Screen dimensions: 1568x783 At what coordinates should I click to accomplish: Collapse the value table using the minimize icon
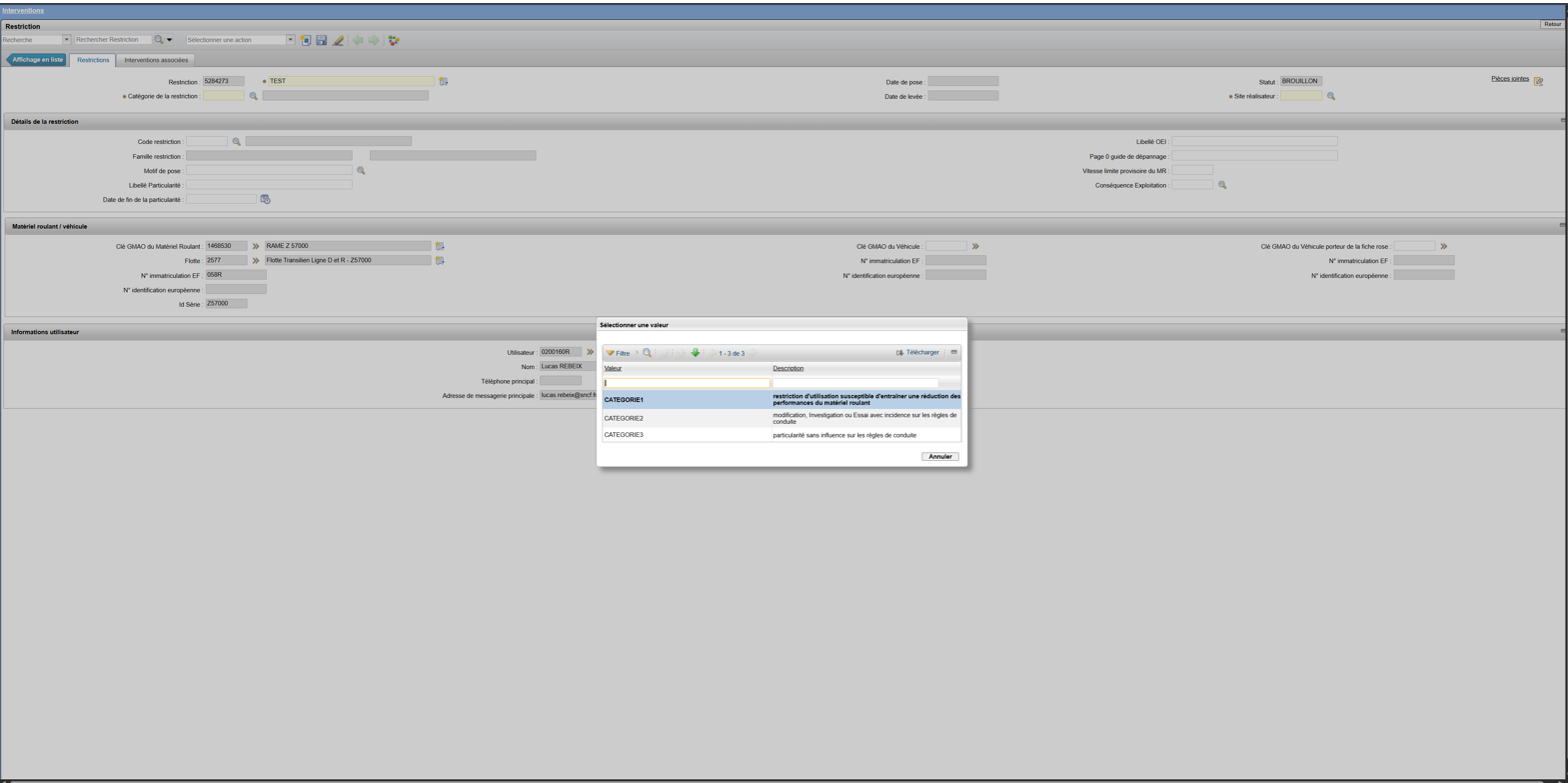tap(954, 352)
